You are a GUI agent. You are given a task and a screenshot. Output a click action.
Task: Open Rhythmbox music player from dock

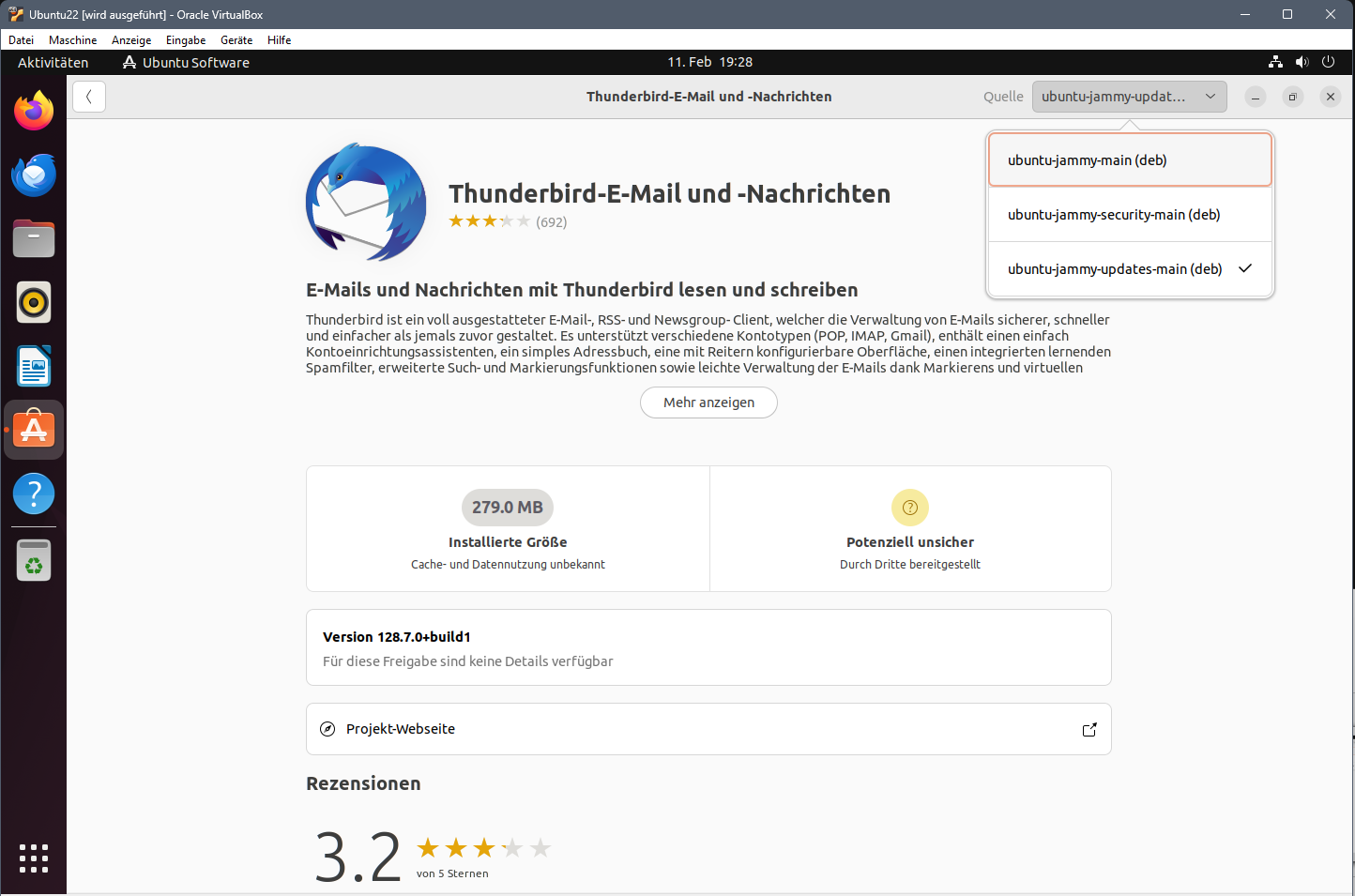click(x=34, y=302)
